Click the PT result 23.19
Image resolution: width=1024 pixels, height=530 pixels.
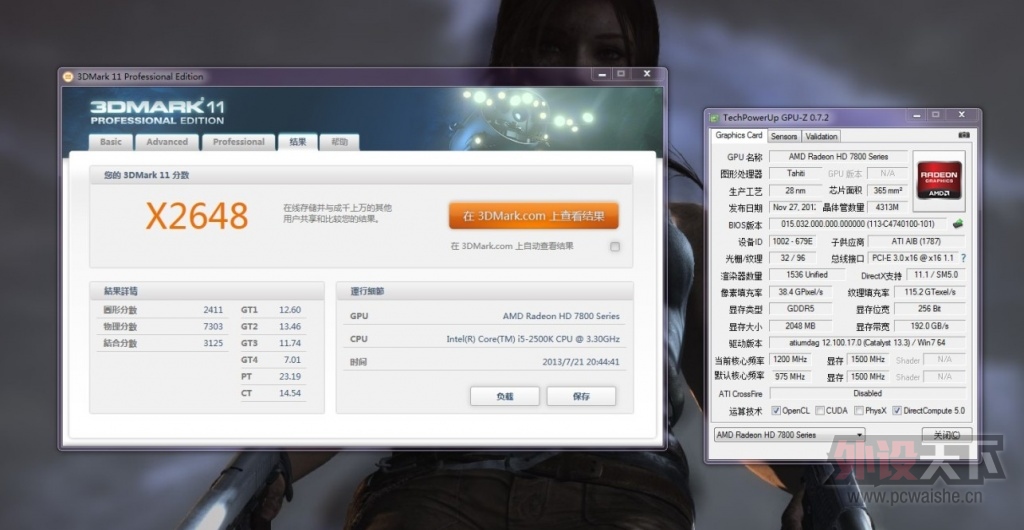pos(289,377)
